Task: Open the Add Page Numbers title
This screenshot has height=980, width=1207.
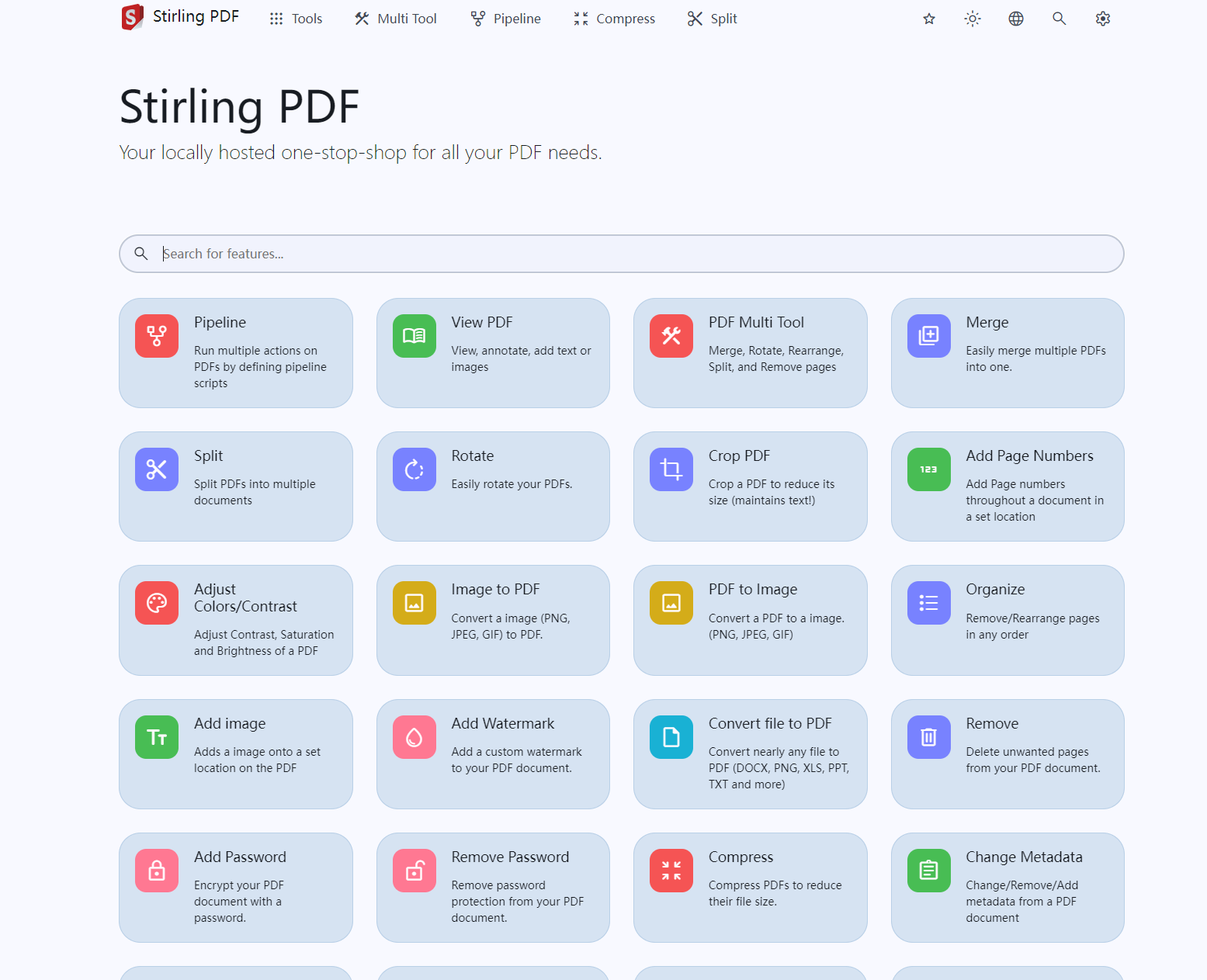Action: (1029, 455)
